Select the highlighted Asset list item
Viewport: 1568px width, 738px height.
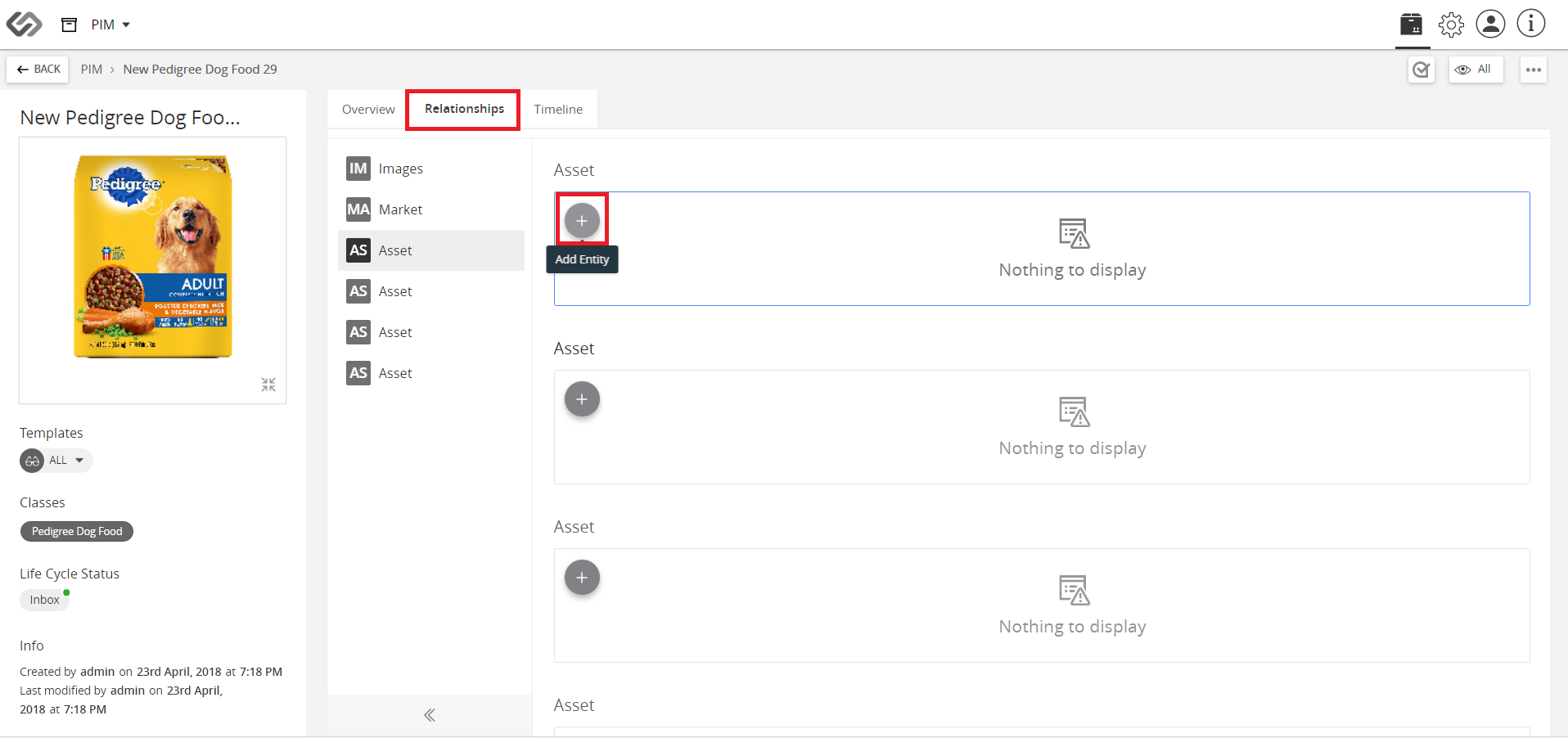click(x=431, y=250)
